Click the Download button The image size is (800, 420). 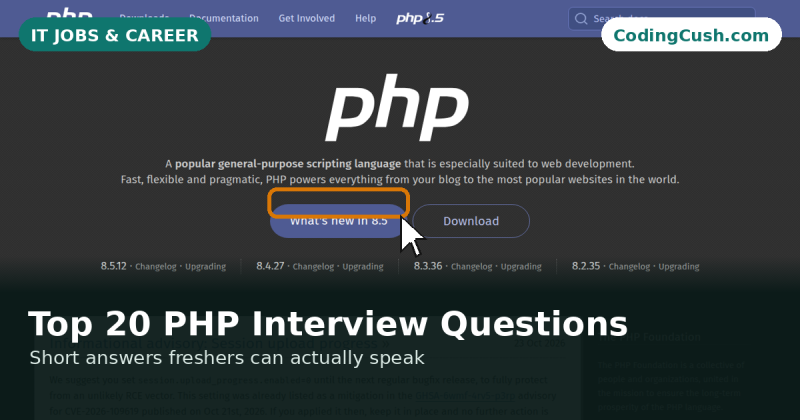click(471, 221)
